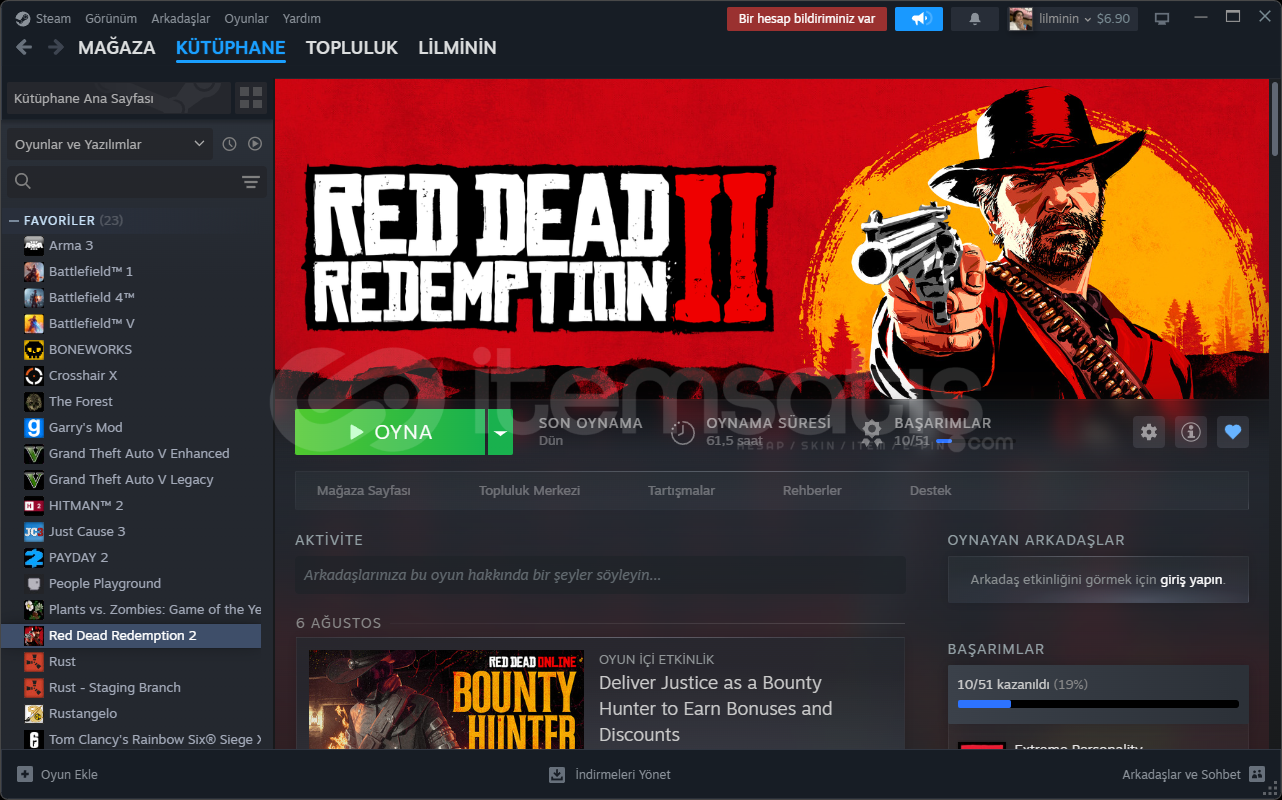The width and height of the screenshot is (1282, 800).
Task: Collapse the FAVORİLER category
Action: (x=14, y=220)
